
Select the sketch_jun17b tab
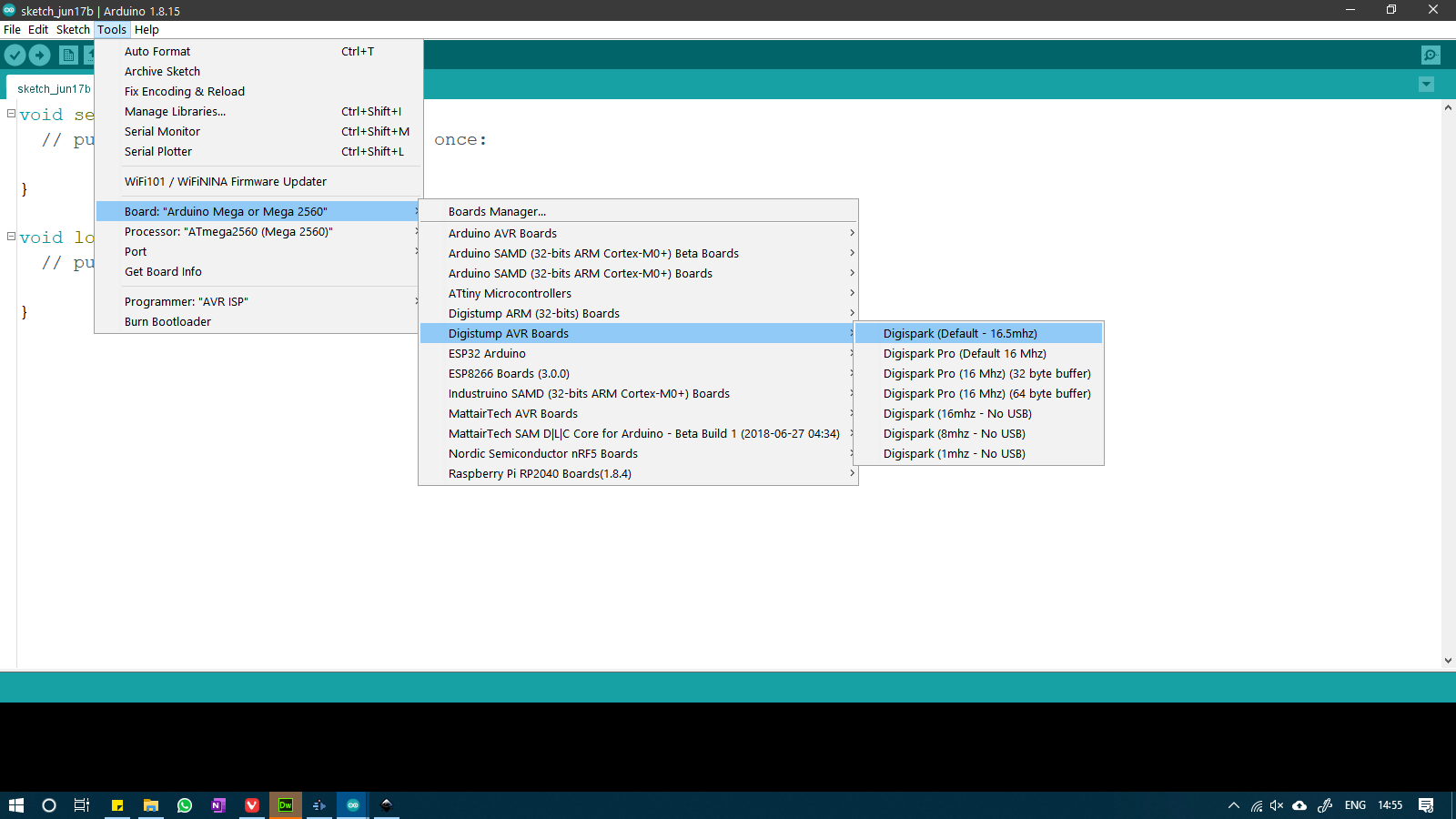(54, 88)
